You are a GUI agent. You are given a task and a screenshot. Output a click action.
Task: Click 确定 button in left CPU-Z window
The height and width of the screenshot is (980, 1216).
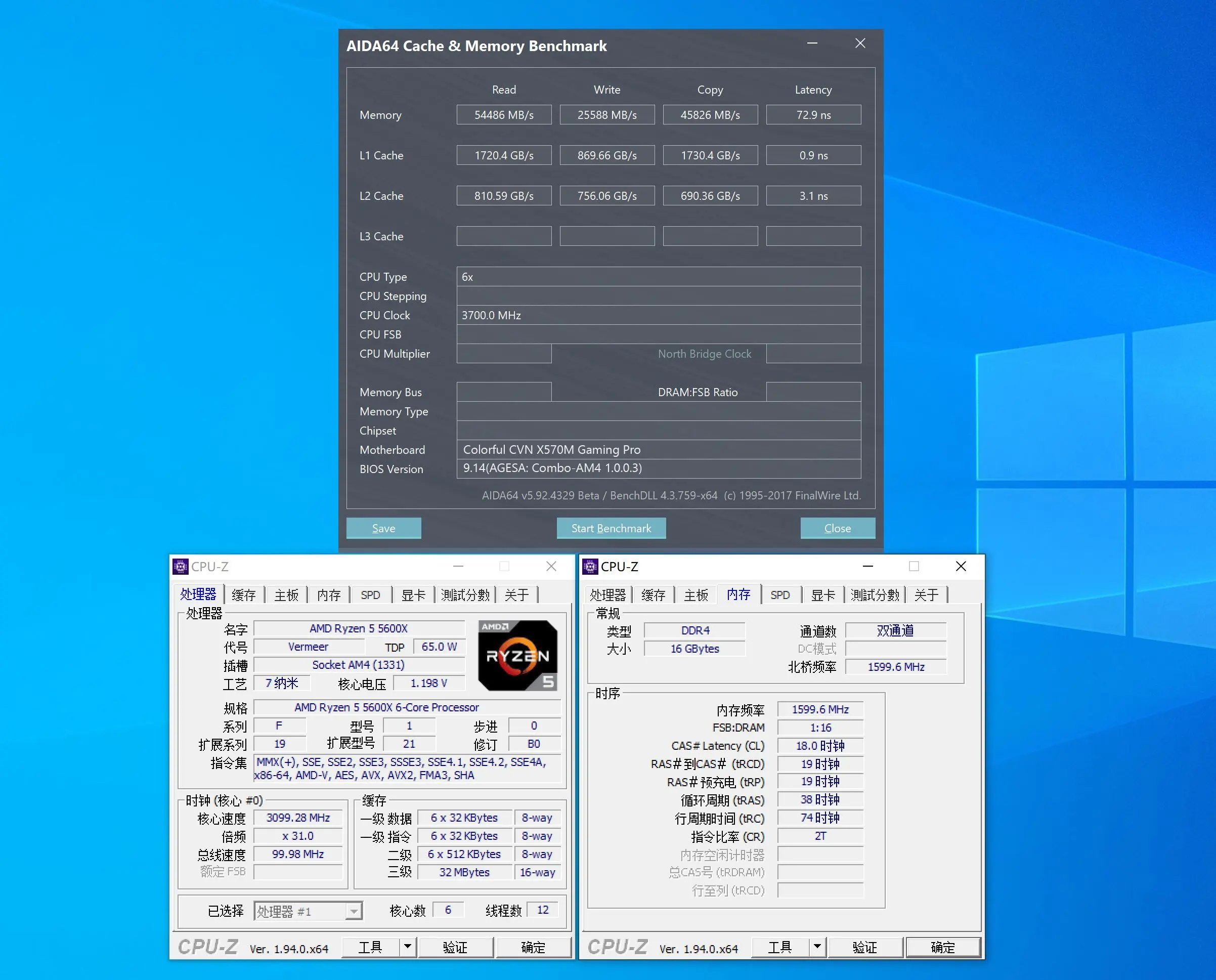click(x=533, y=947)
